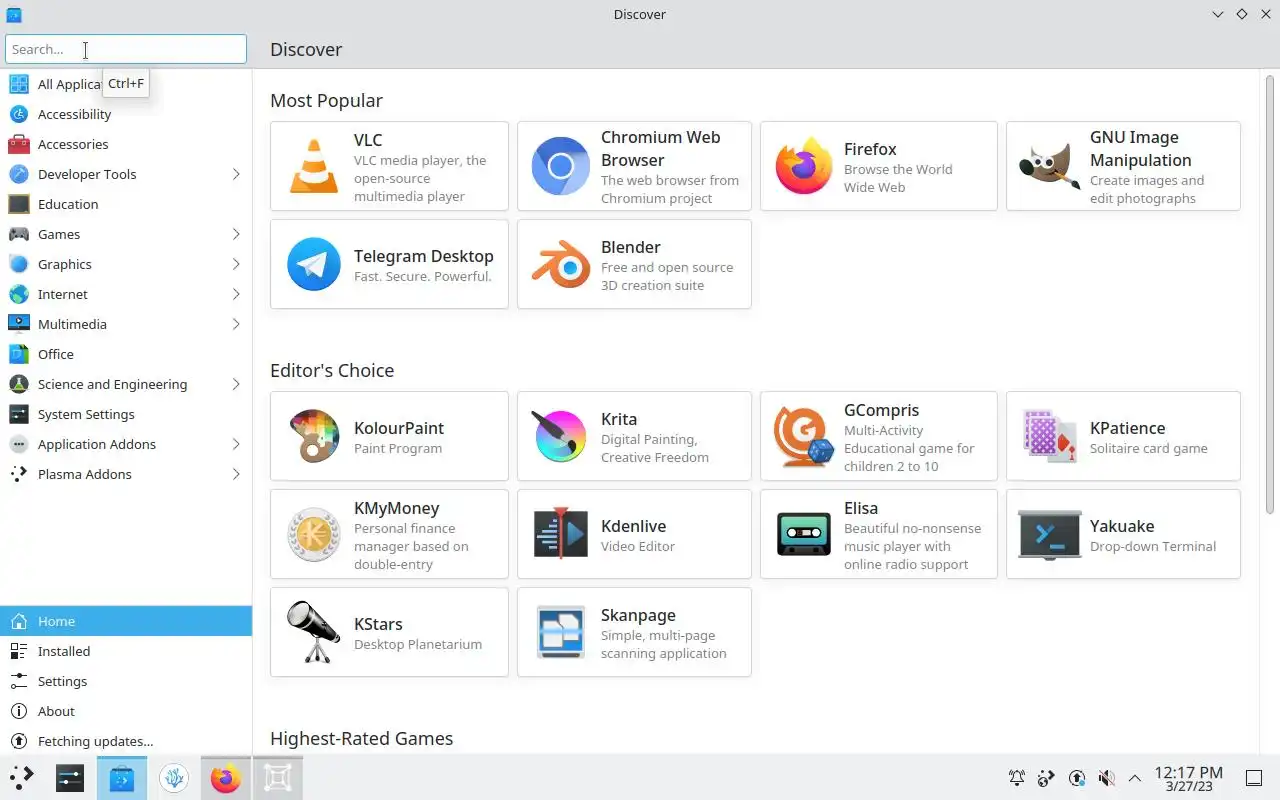The image size is (1280, 800).
Task: Open the Skanpage app icon
Action: click(x=560, y=632)
